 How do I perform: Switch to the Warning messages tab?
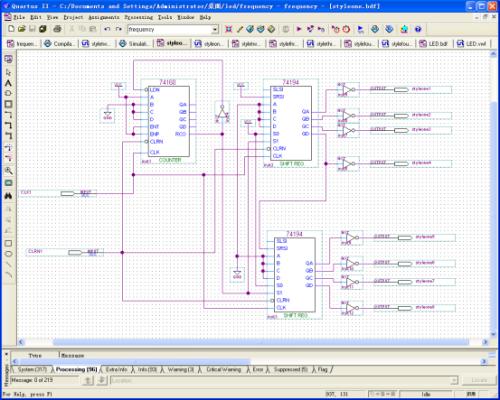coord(181,370)
